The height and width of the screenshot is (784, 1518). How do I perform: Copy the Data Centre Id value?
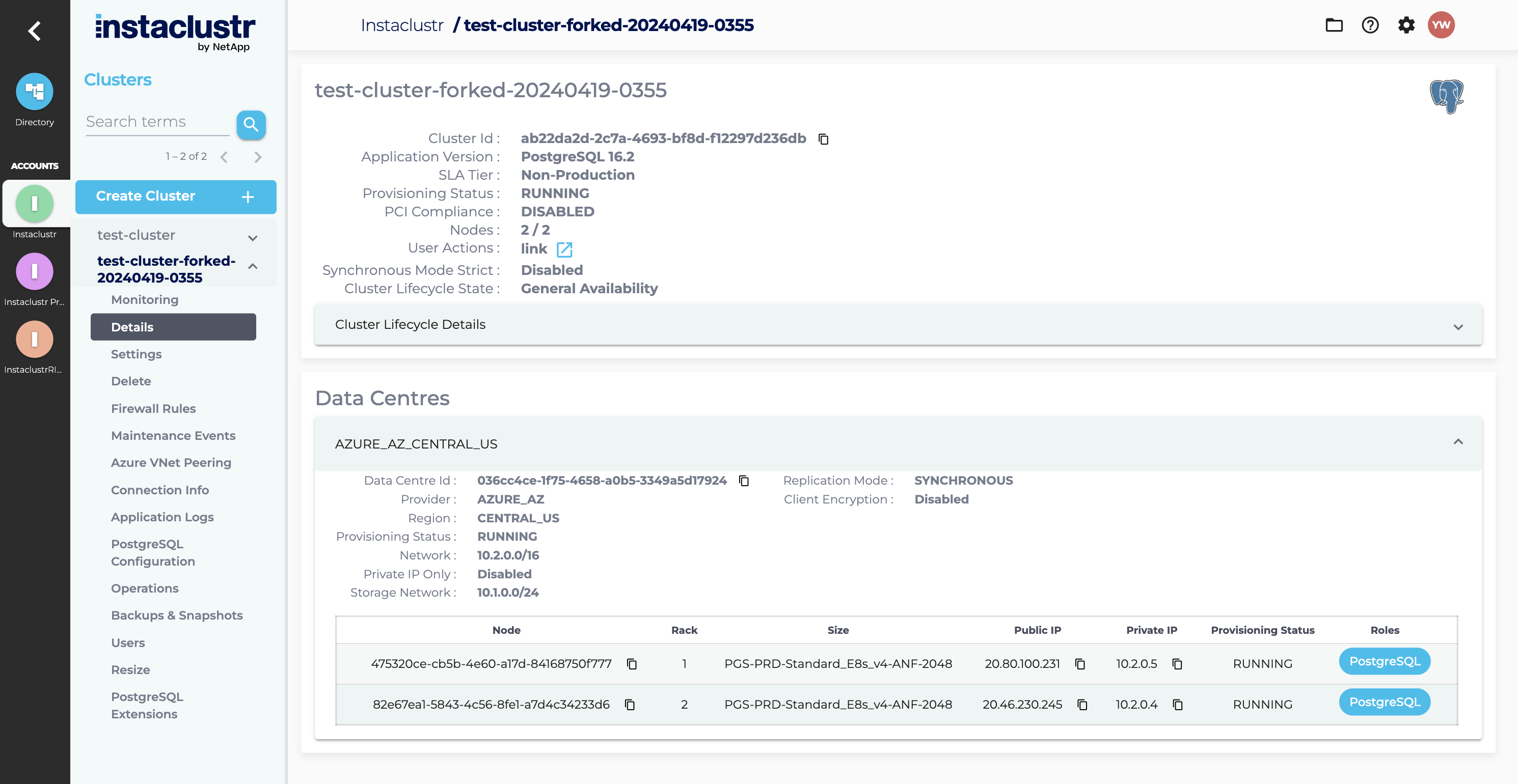pyautogui.click(x=744, y=481)
